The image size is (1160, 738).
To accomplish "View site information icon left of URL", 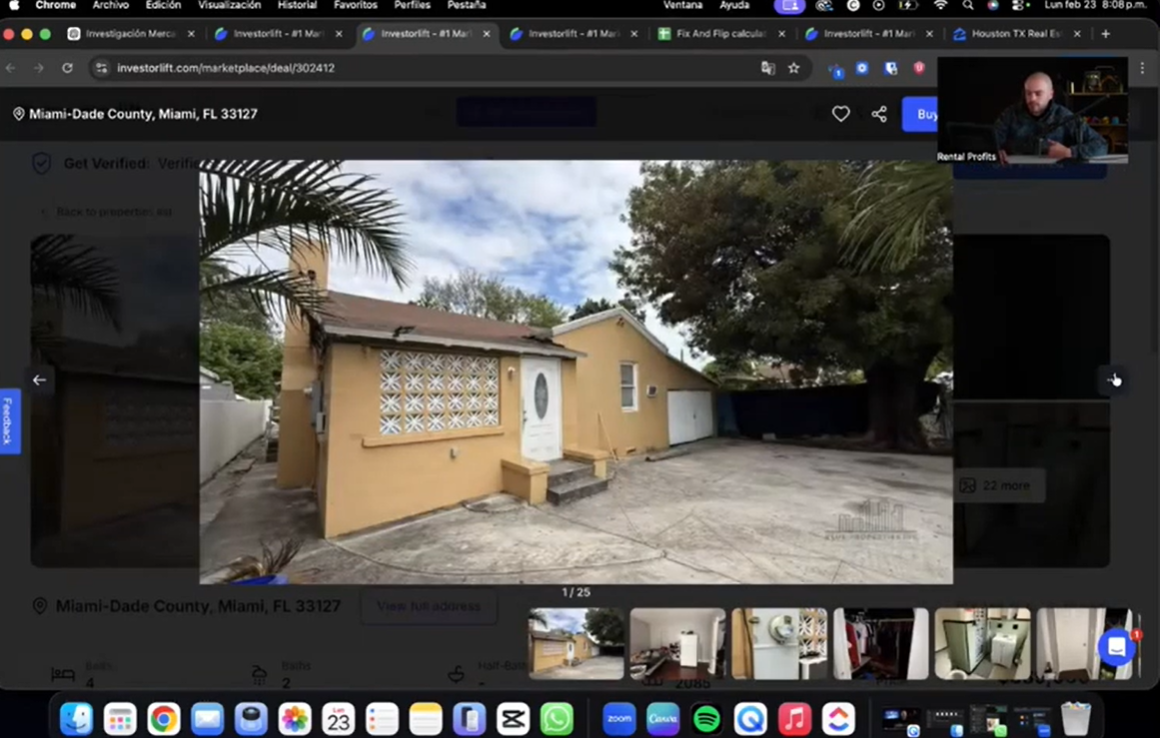I will pos(101,68).
